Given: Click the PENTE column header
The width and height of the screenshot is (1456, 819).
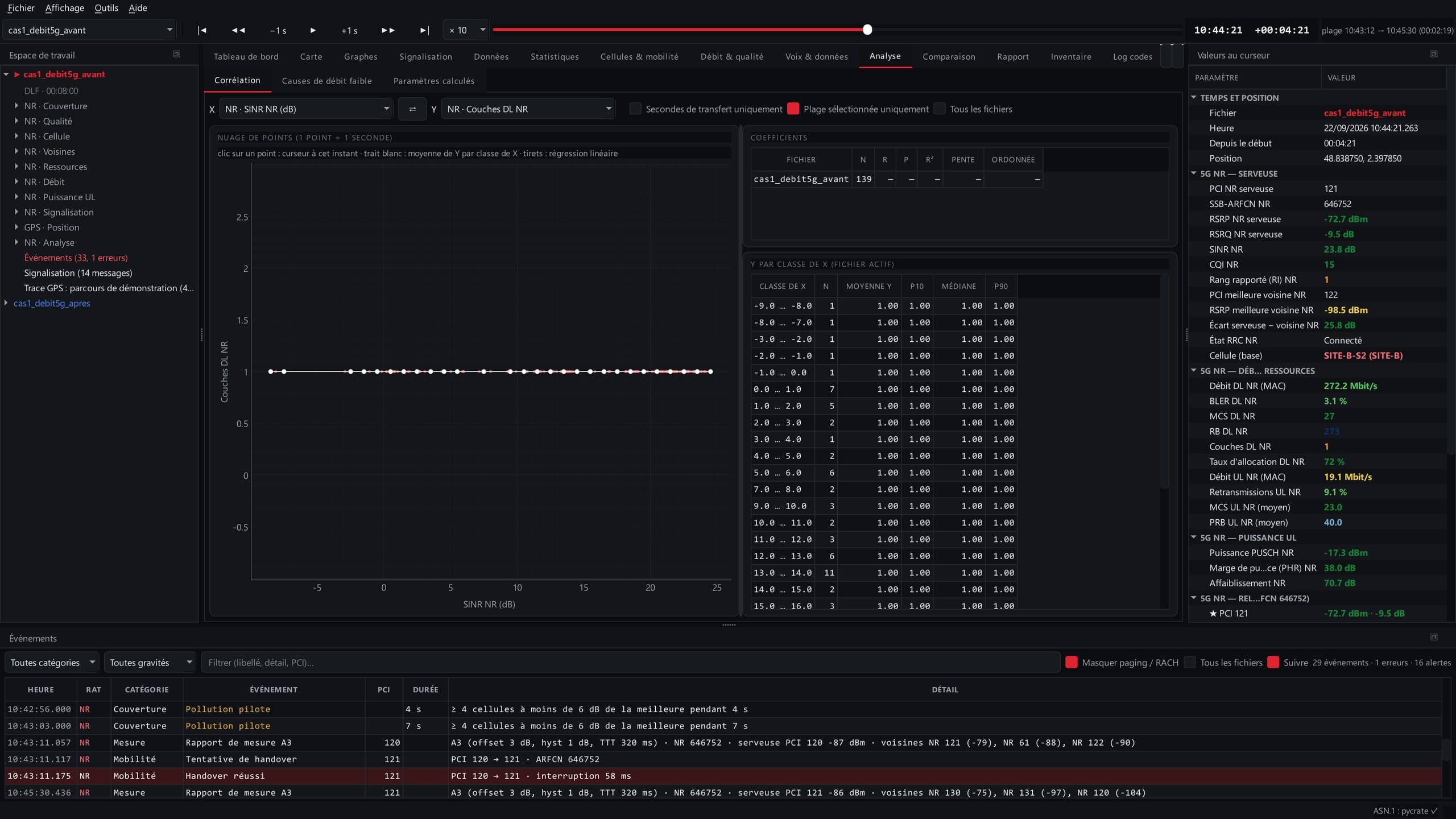Looking at the screenshot, I should [x=963, y=160].
